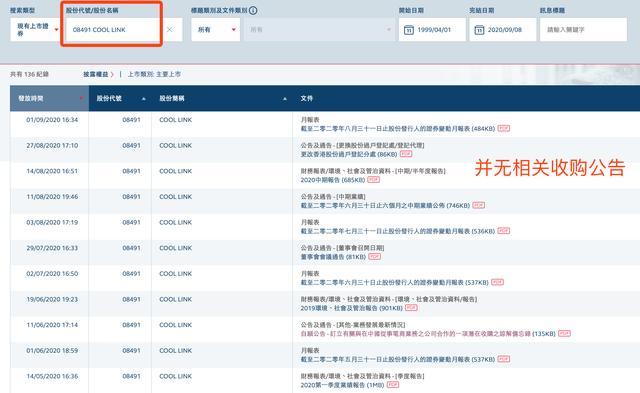Click the start date field 1999/04/01
Viewport: 640px width, 393px height.
[x=432, y=29]
